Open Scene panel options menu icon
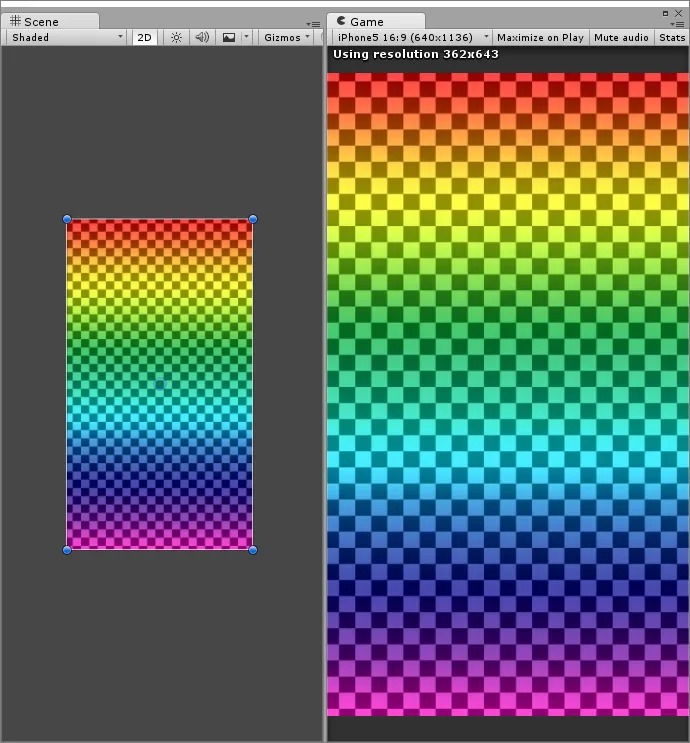 (x=314, y=23)
